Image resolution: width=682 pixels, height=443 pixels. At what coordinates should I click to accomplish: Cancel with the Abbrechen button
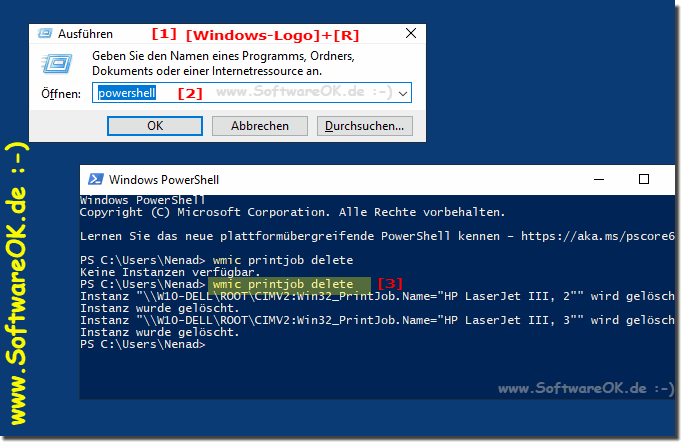tap(260, 126)
